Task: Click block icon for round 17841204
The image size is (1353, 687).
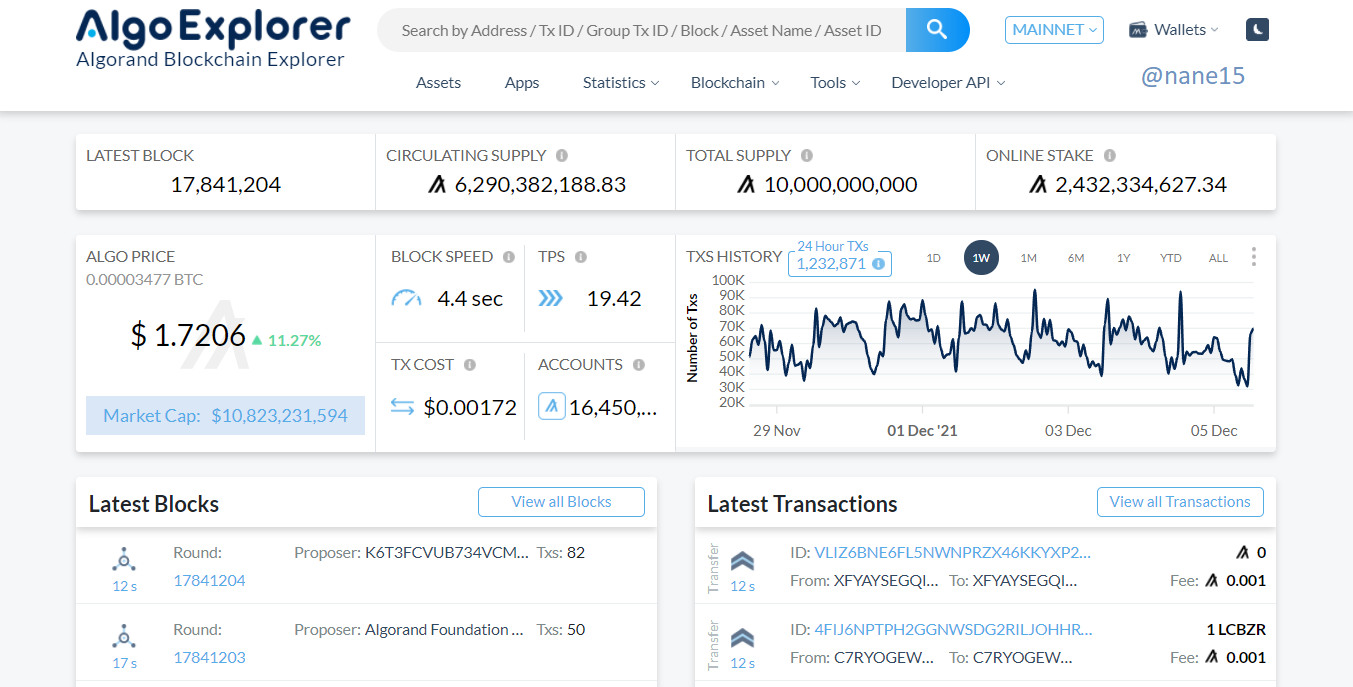Action: [x=124, y=559]
